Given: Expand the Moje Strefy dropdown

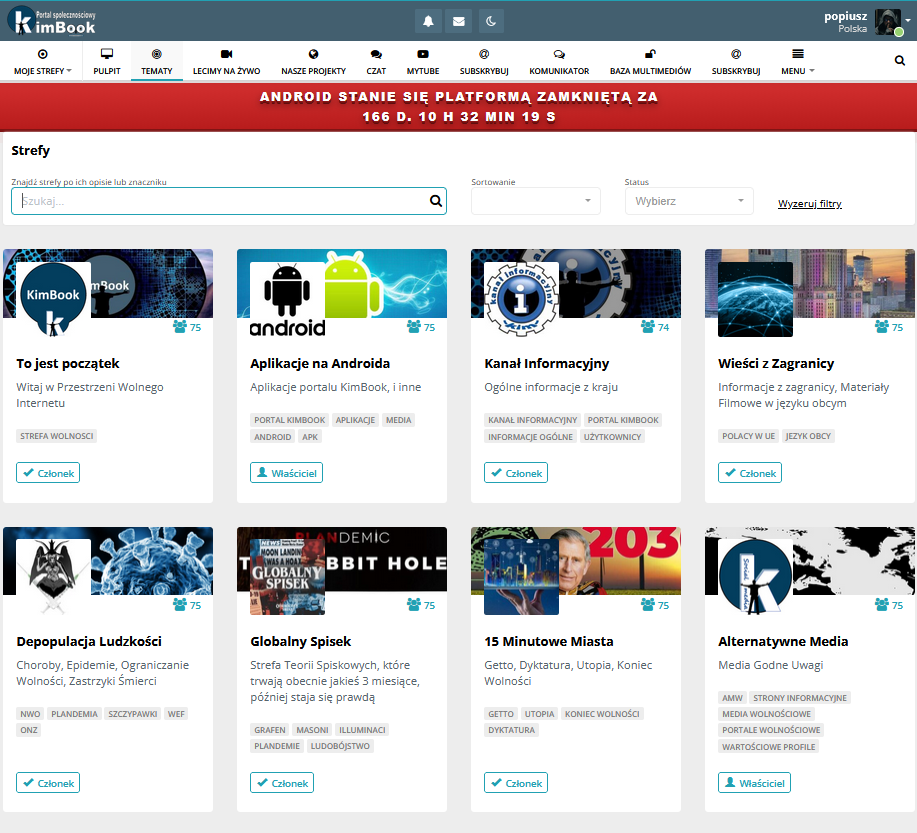Looking at the screenshot, I should [x=42, y=61].
